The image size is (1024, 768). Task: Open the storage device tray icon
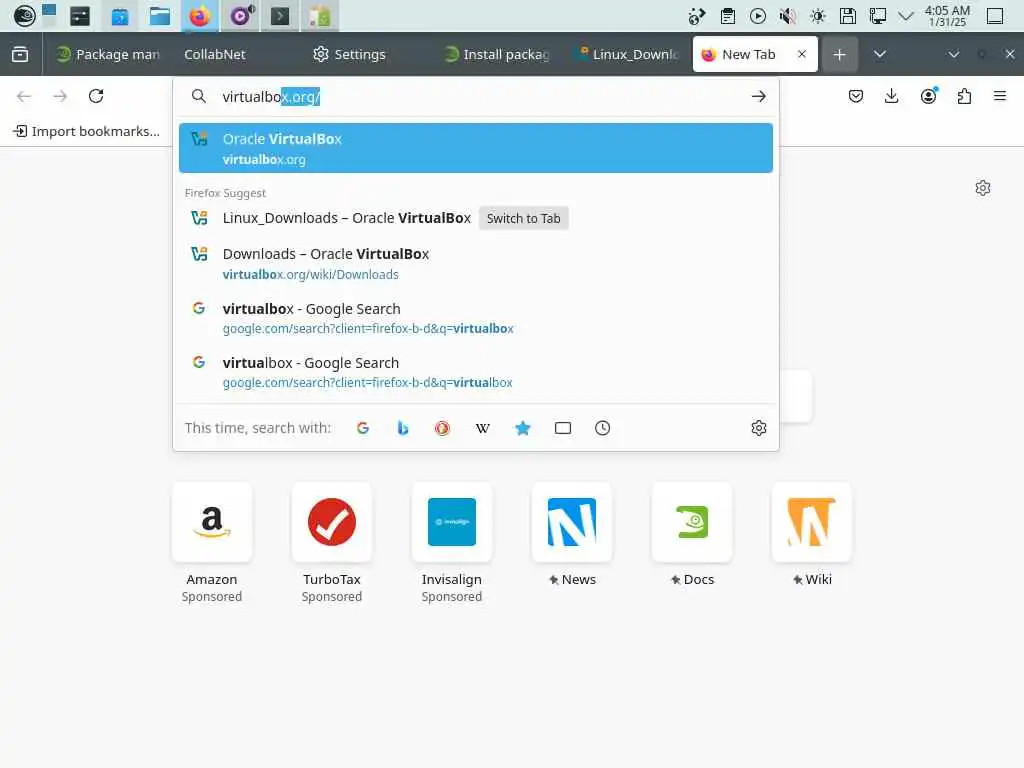click(x=848, y=16)
